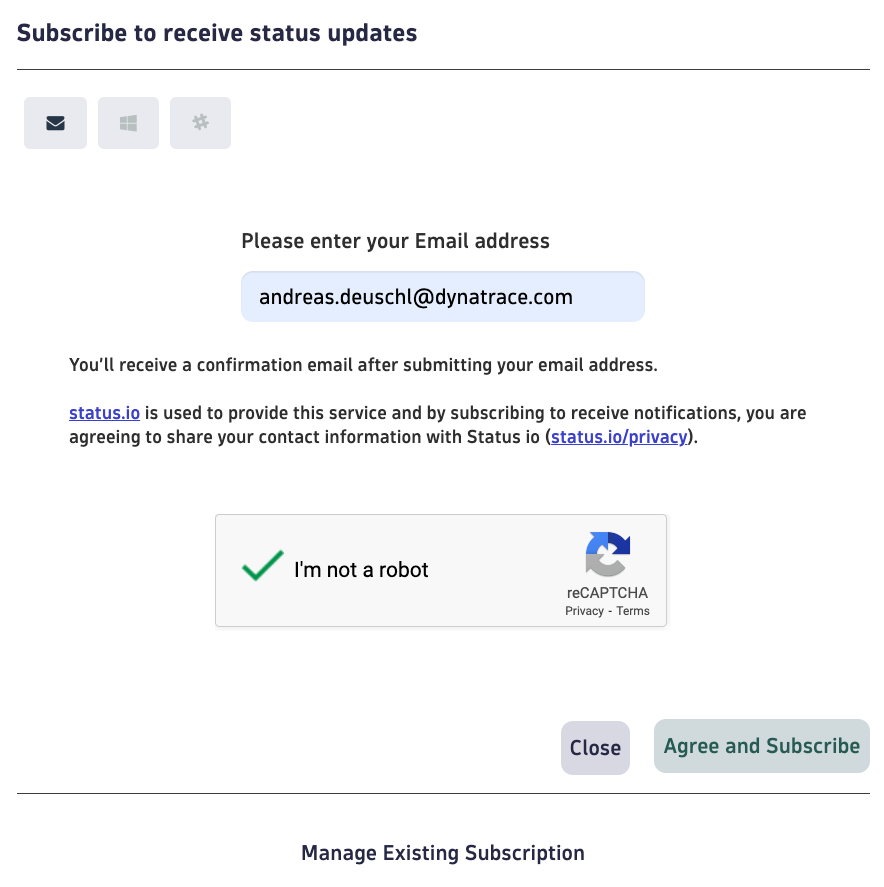Open the status.io link
This screenshot has height=887, width=884.
(x=104, y=412)
